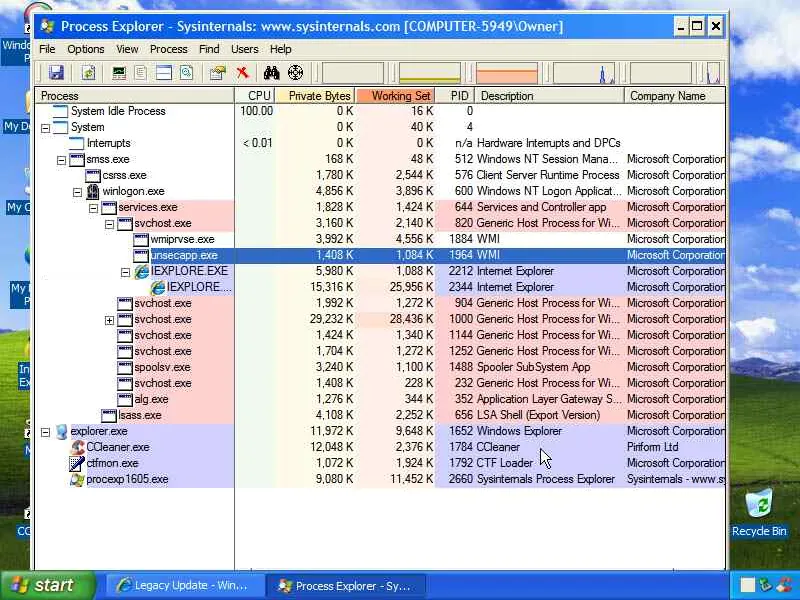800x600 pixels.
Task: Select the spoolsv.exe process
Action: click(380, 367)
